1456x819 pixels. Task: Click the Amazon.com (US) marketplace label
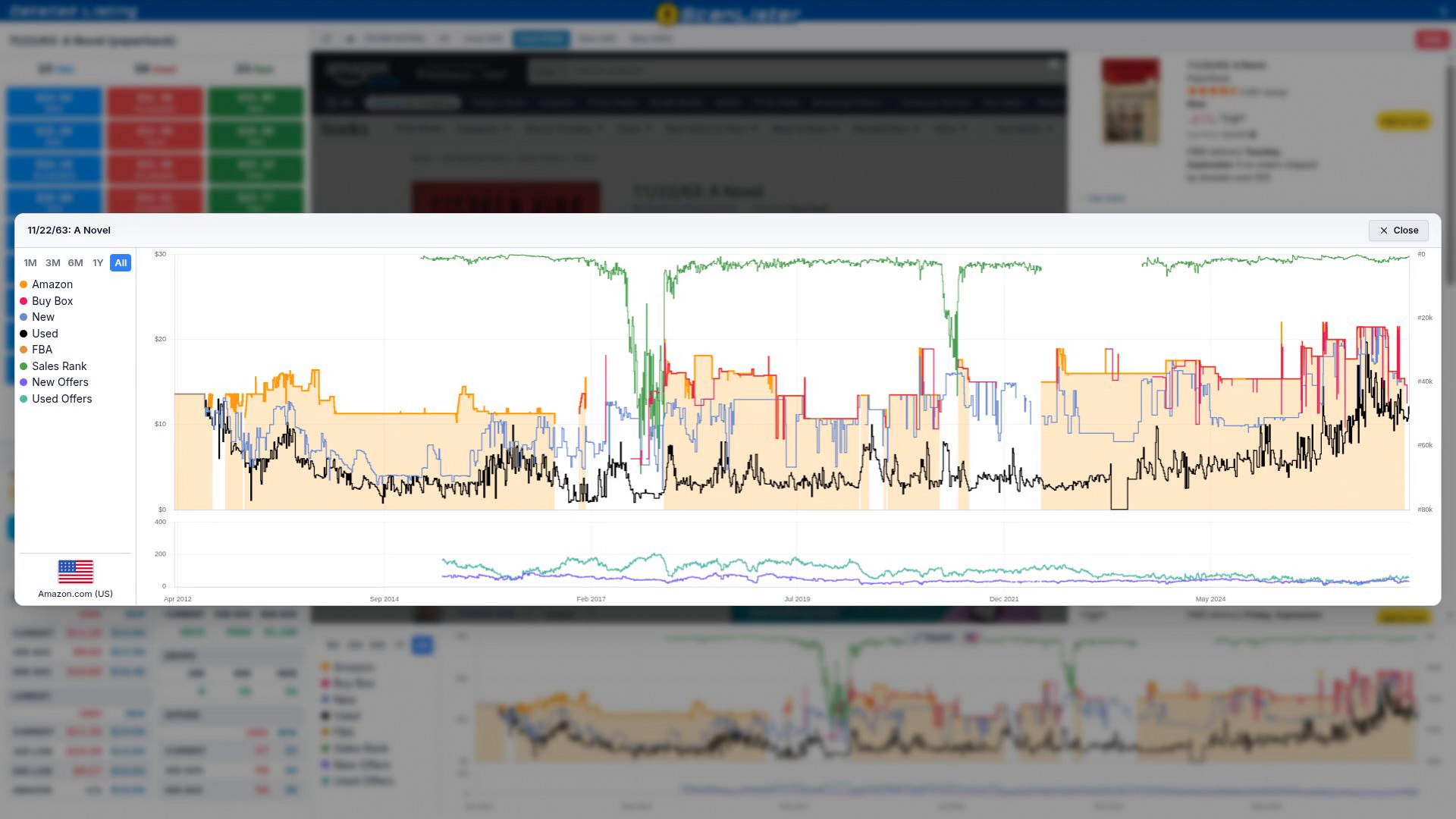(x=75, y=594)
